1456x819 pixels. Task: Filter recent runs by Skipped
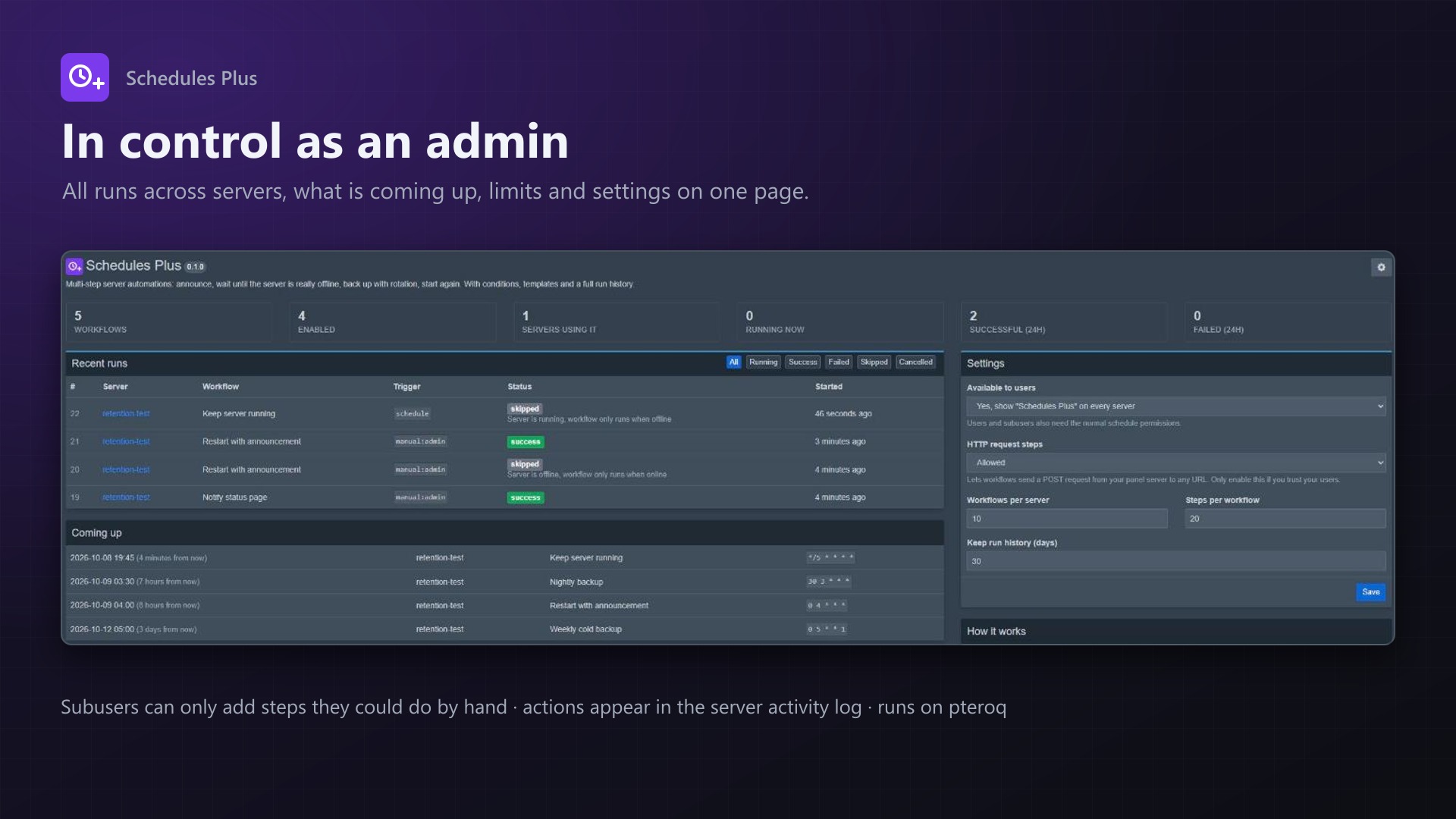click(x=874, y=362)
